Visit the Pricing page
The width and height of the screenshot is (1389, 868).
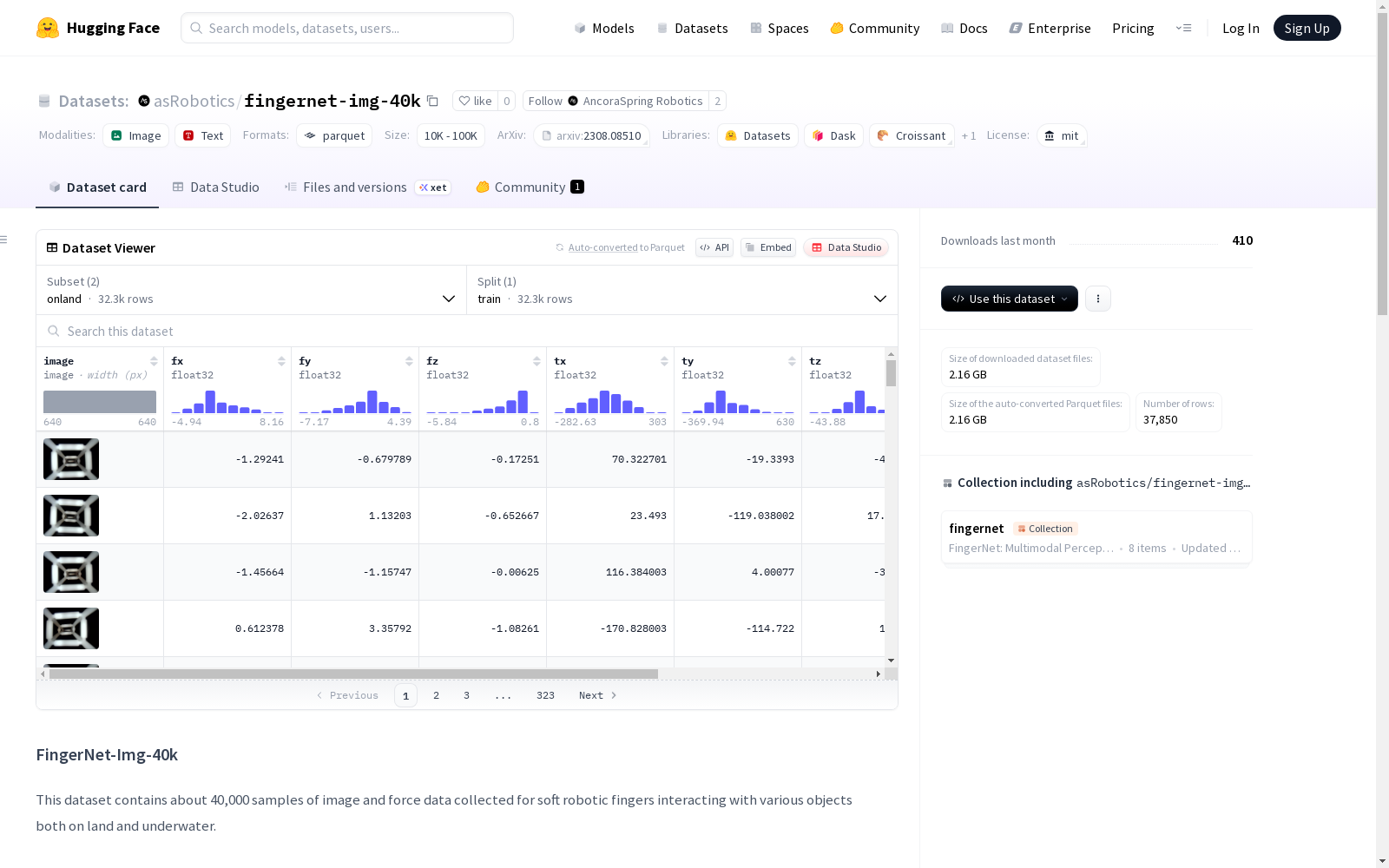pos(1133,28)
